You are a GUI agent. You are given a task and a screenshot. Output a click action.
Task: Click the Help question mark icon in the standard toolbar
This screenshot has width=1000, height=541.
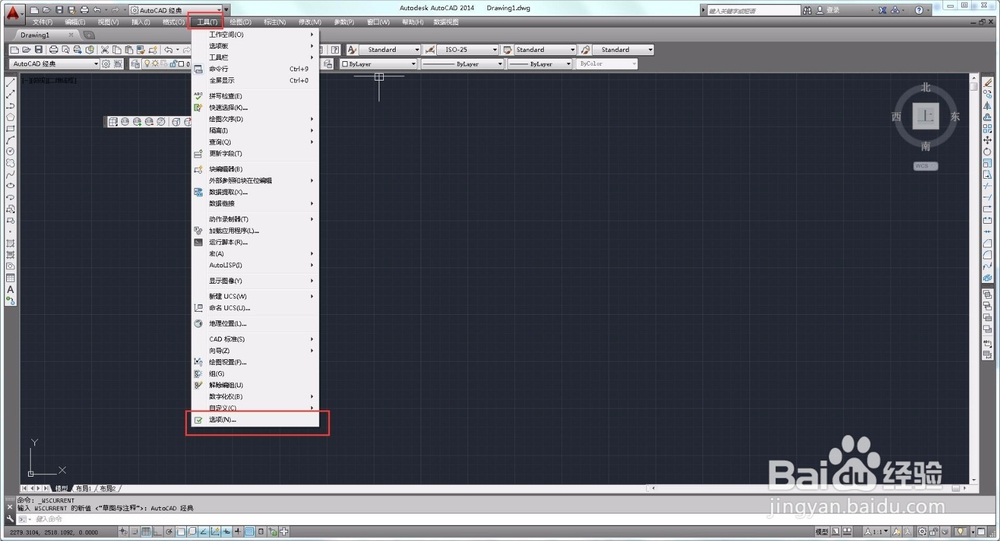click(x=335, y=50)
